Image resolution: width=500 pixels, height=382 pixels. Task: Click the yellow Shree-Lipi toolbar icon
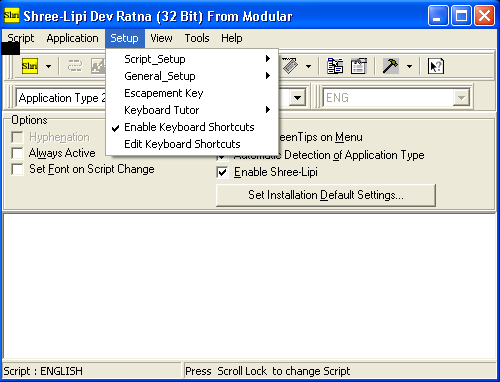[30, 66]
